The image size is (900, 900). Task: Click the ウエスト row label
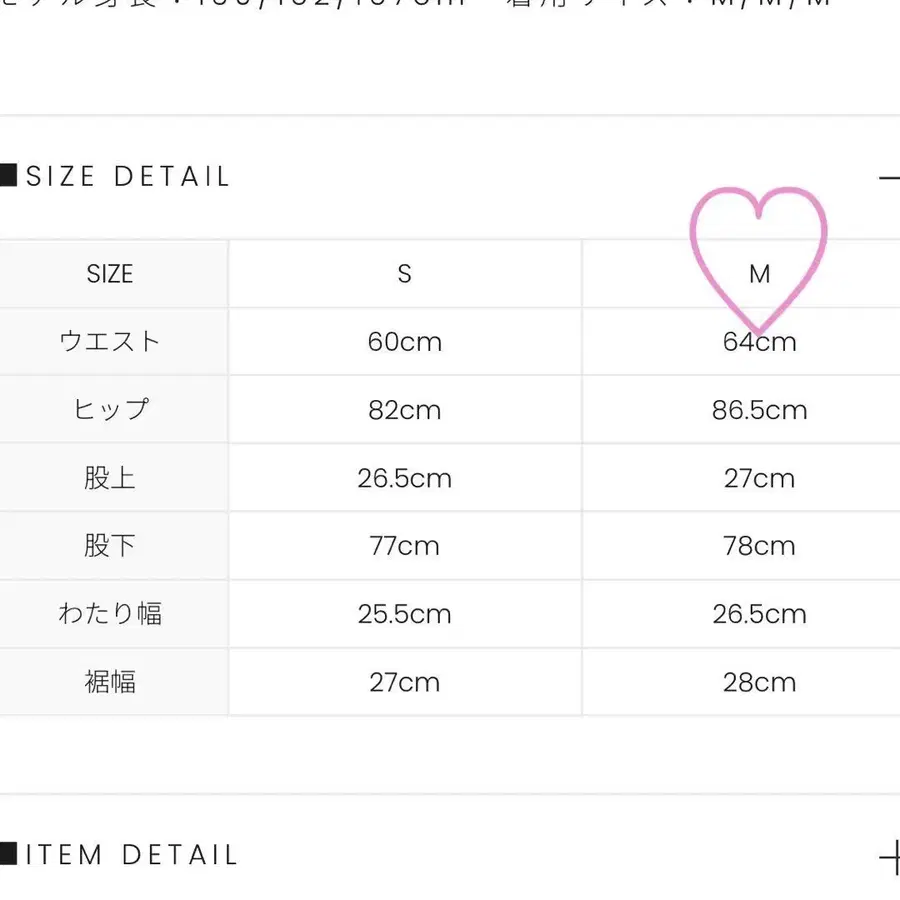click(x=112, y=342)
